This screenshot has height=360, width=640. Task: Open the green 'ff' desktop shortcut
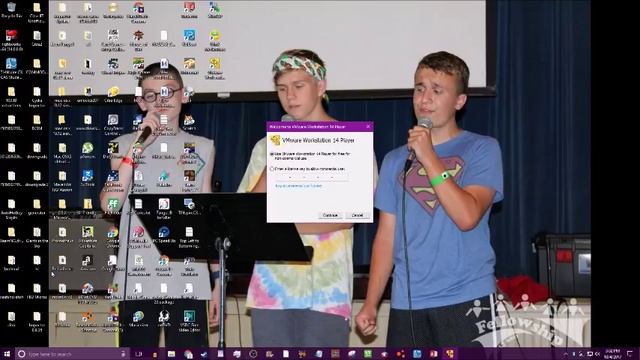click(x=113, y=206)
